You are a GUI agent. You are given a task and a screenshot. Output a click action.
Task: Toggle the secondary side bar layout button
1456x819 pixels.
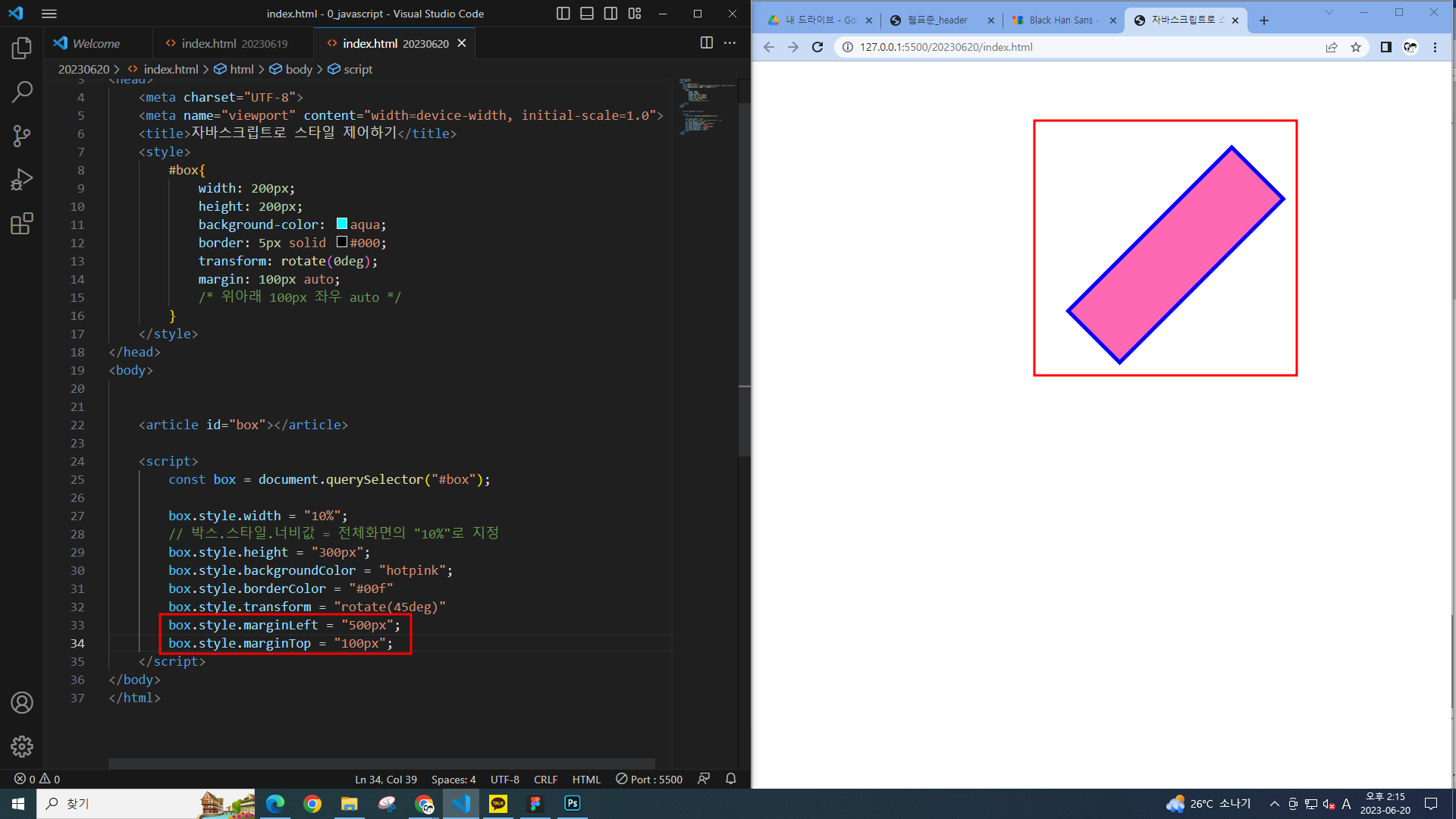click(x=610, y=14)
